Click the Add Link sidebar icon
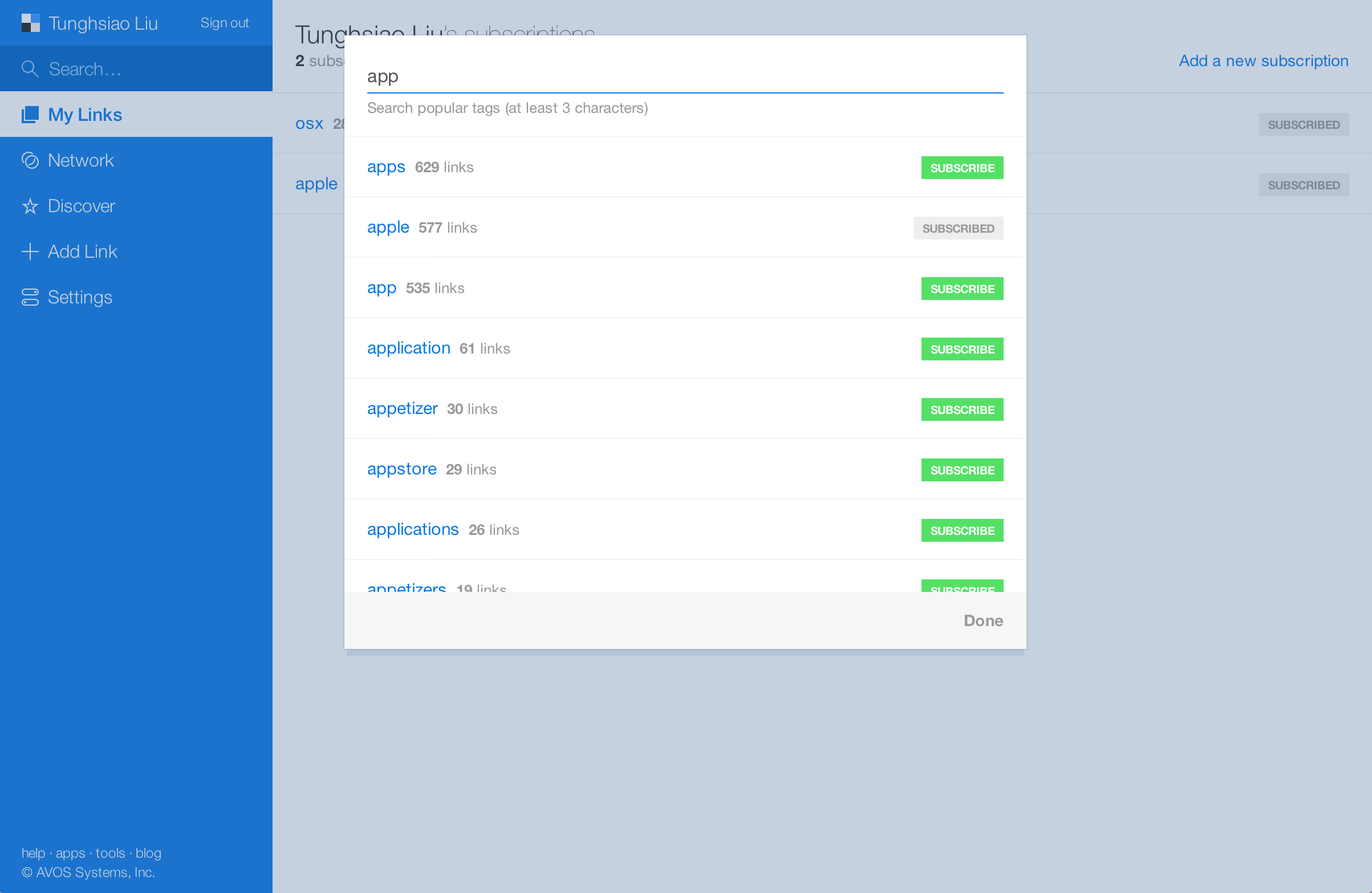Viewport: 1372px width, 893px height. (29, 251)
